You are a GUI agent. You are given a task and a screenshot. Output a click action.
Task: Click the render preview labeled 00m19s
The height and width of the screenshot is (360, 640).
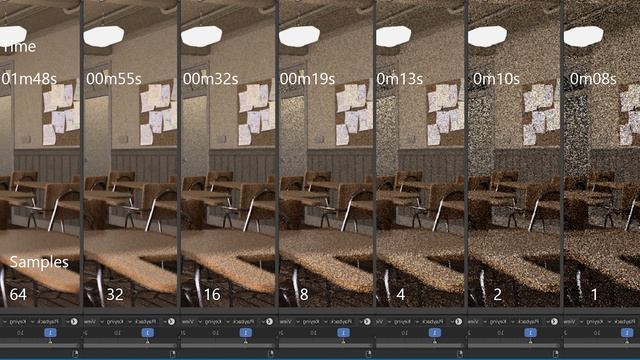click(x=326, y=153)
